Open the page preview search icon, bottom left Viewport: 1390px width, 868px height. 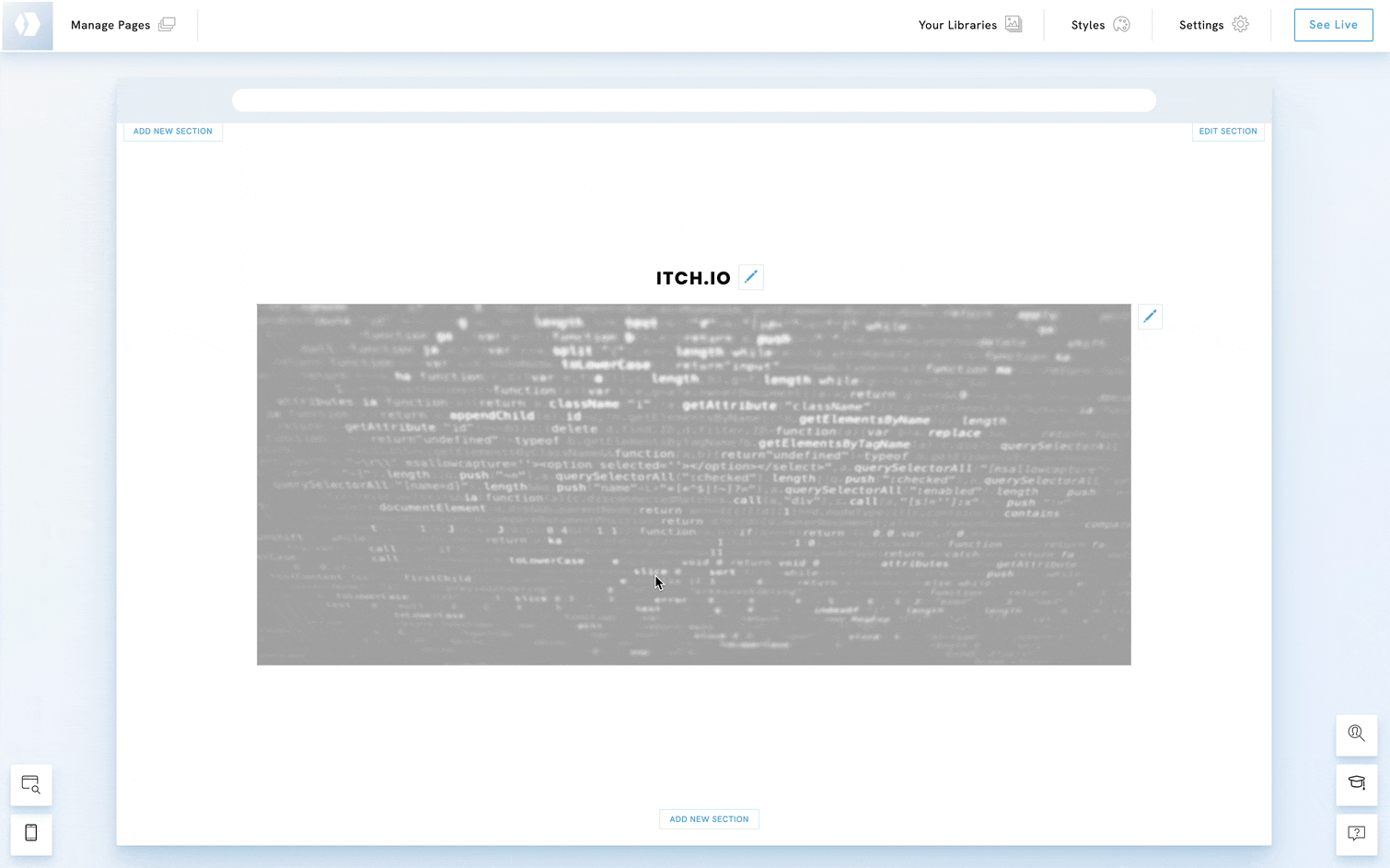[x=31, y=785]
